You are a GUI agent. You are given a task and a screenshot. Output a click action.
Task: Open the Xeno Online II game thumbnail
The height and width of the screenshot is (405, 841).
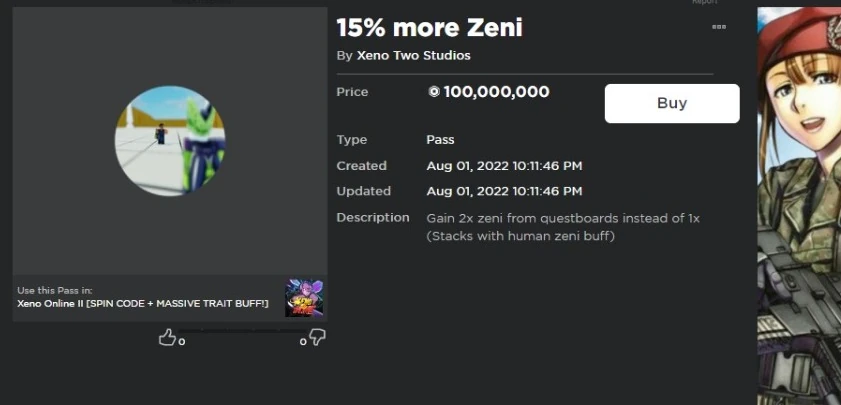point(304,298)
